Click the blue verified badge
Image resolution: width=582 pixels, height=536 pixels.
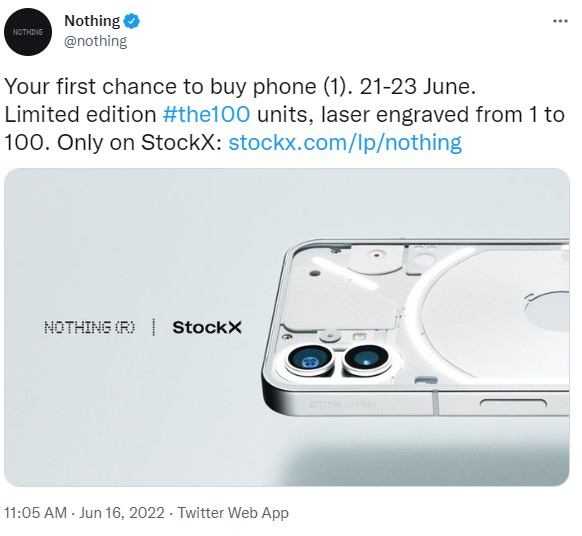131,21
